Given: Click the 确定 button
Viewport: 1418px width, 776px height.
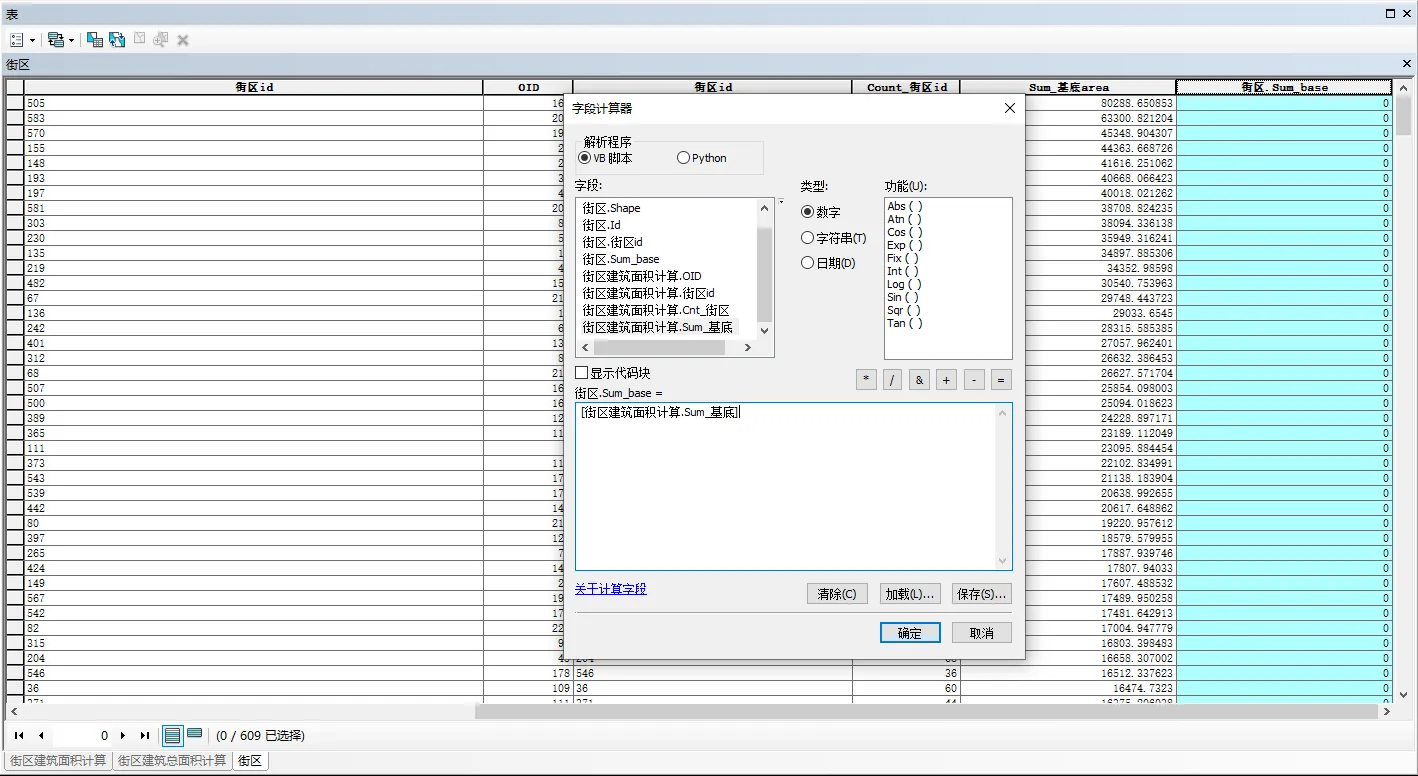Looking at the screenshot, I should 910,633.
